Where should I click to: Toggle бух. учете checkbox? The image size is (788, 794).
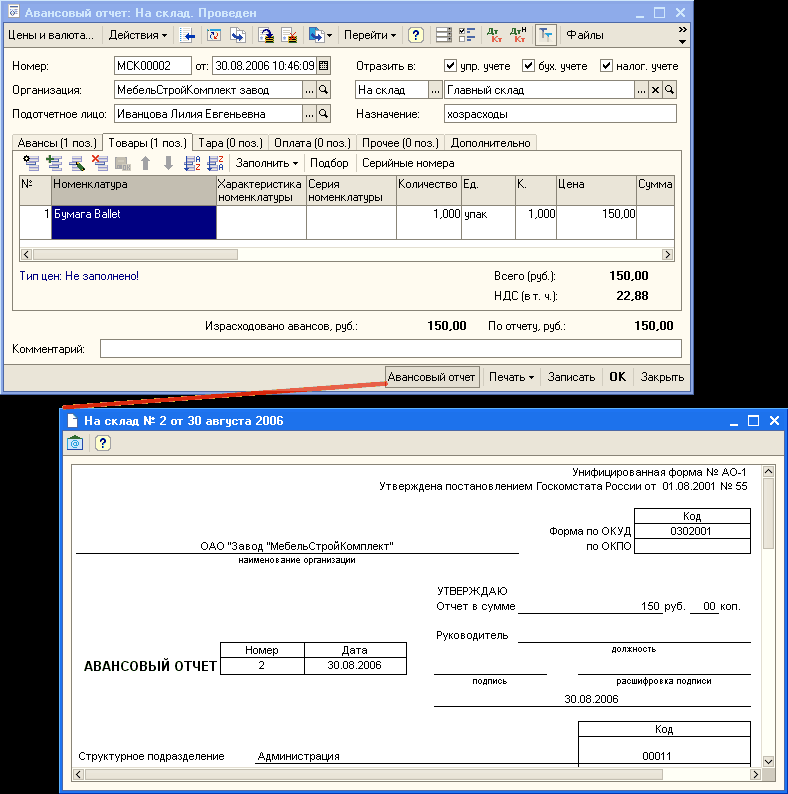point(528,65)
